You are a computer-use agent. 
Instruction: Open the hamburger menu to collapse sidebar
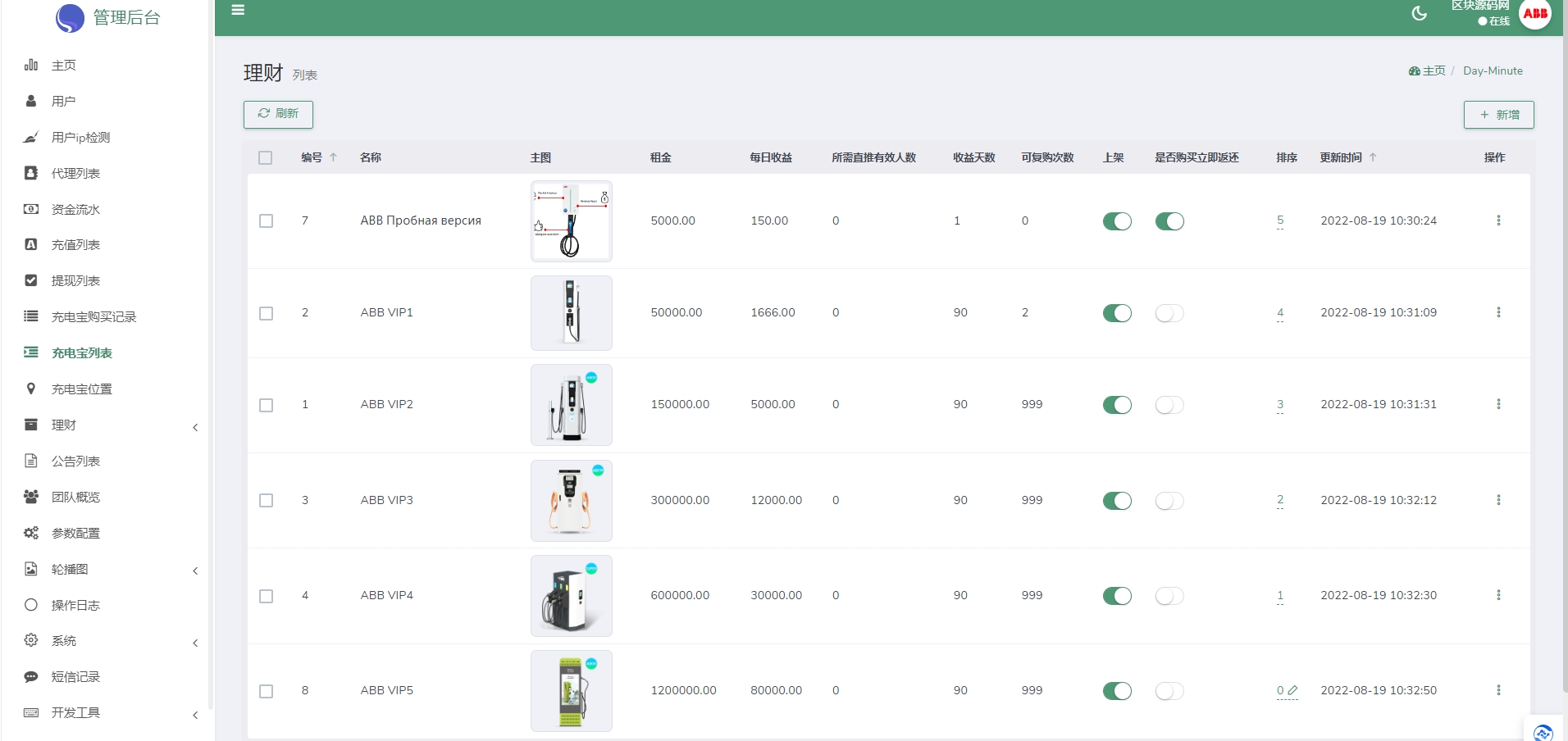(238, 10)
